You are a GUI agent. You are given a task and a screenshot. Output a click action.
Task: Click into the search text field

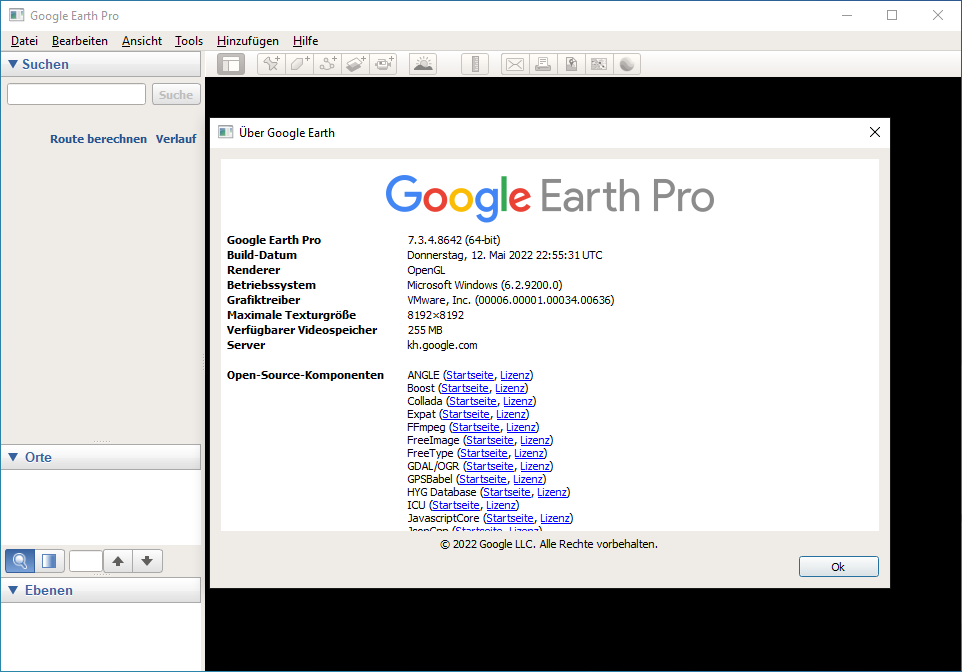pos(77,95)
